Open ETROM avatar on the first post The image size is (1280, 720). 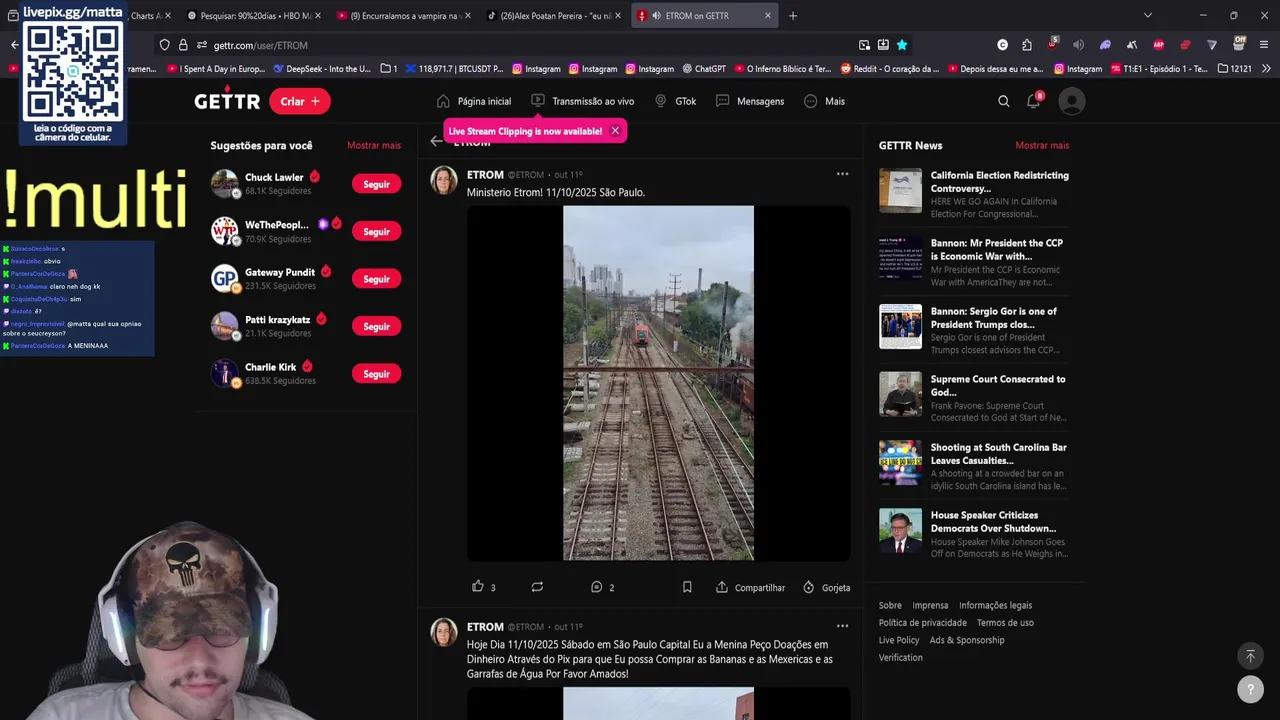(x=444, y=181)
